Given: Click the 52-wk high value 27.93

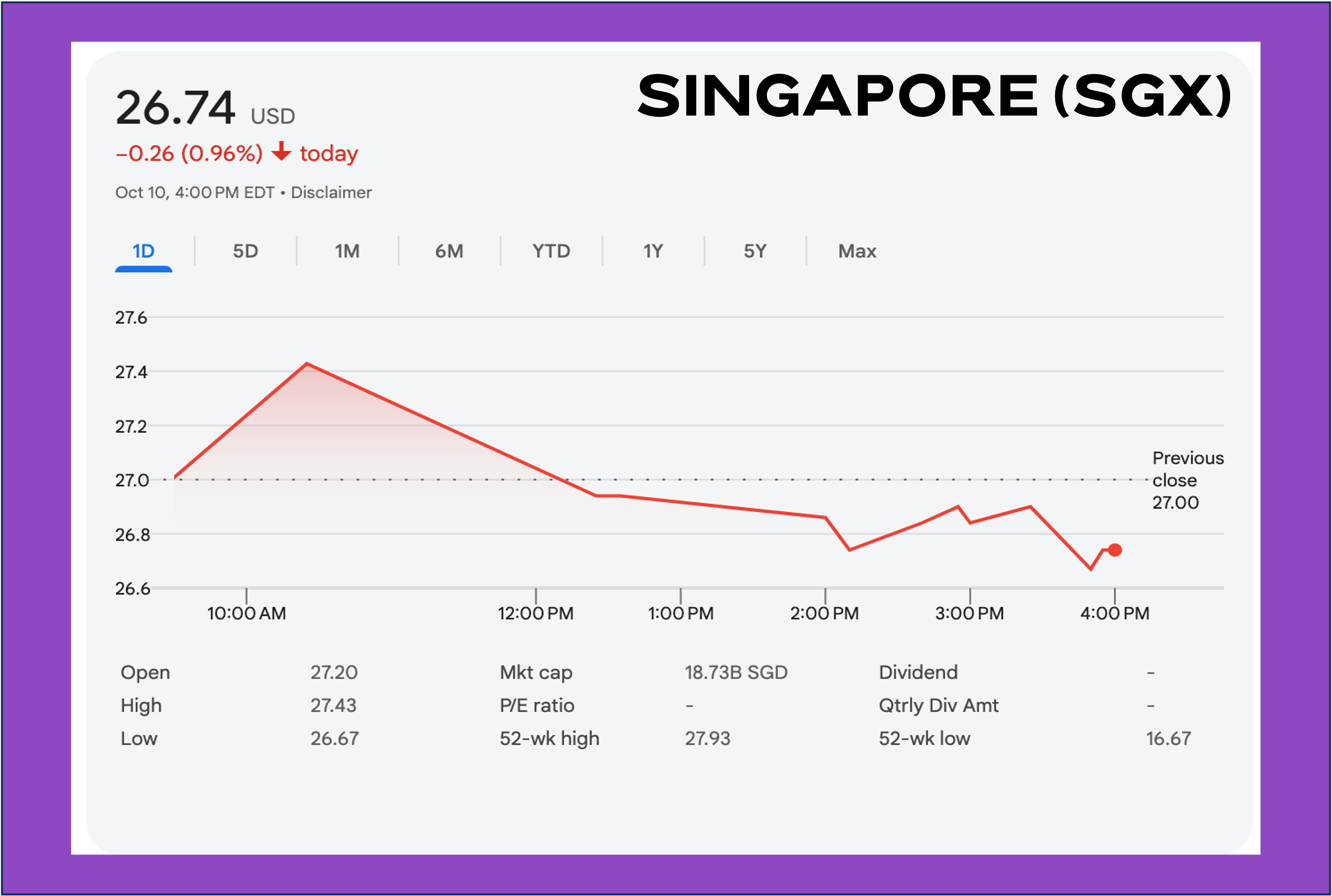Looking at the screenshot, I should click(708, 739).
